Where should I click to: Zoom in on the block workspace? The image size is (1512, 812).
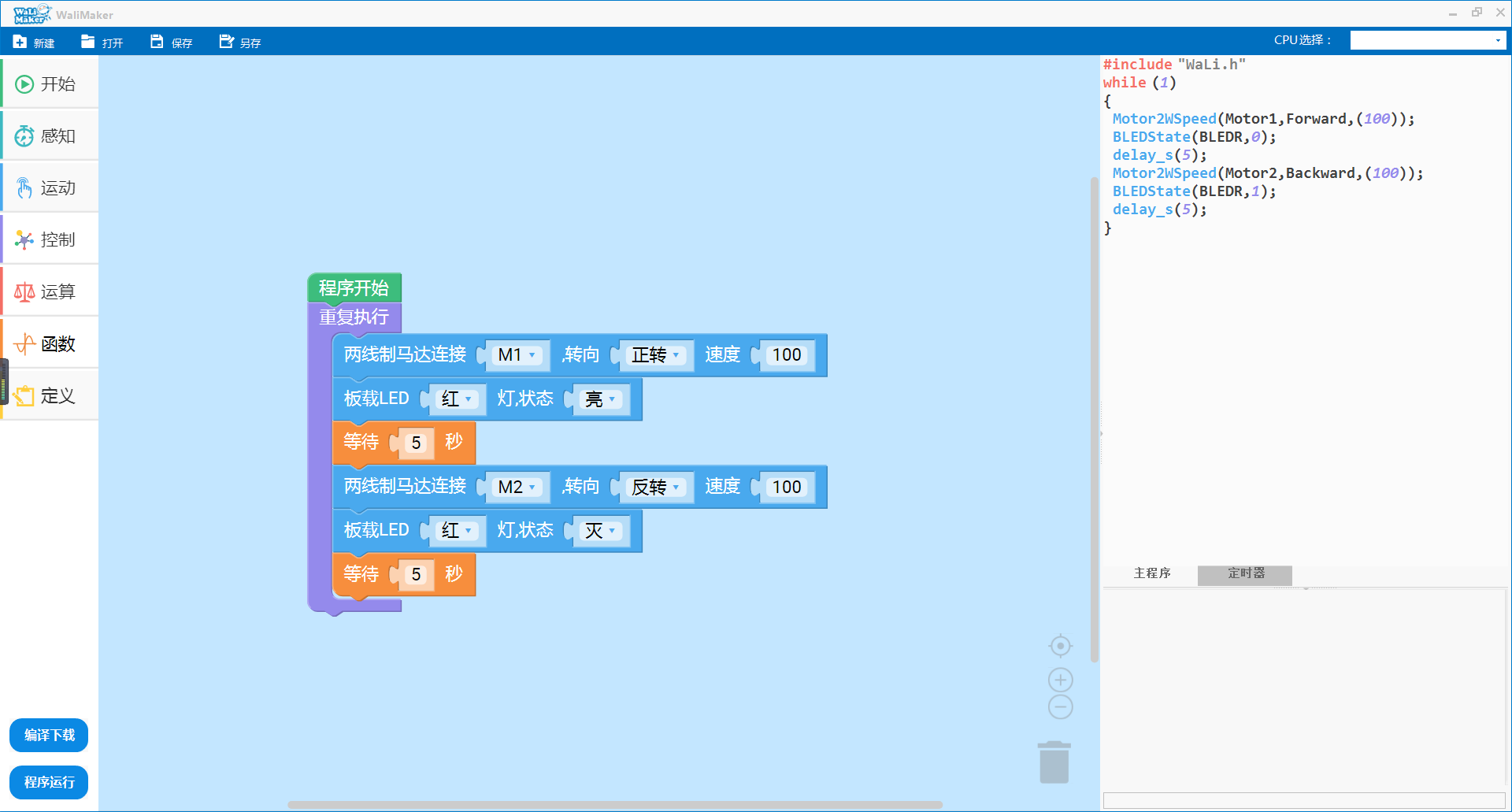point(1060,680)
